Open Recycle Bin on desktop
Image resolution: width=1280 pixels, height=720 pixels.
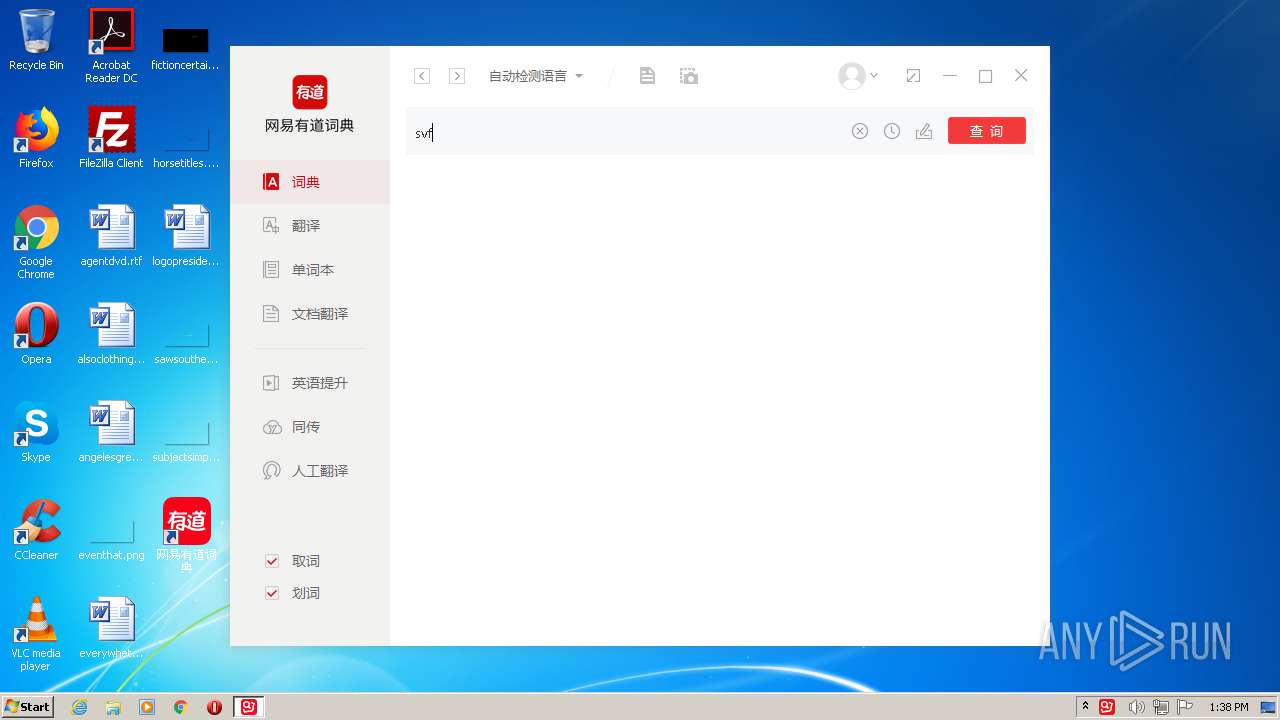pos(36,40)
